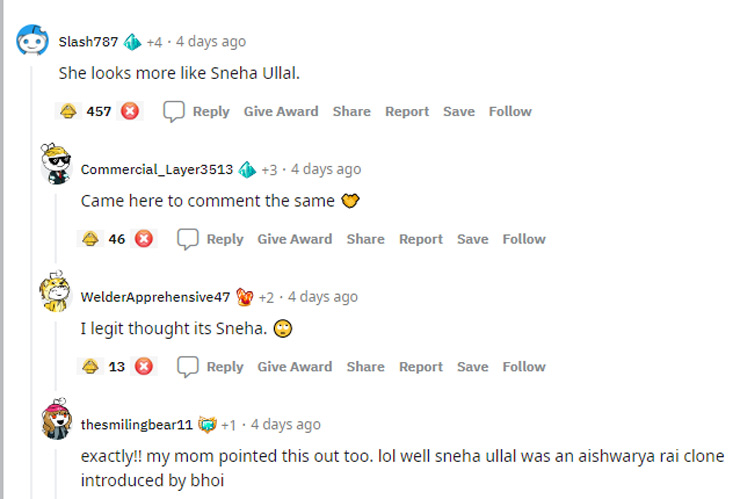Upvote Commercial_Layer3513's comment

91,239
